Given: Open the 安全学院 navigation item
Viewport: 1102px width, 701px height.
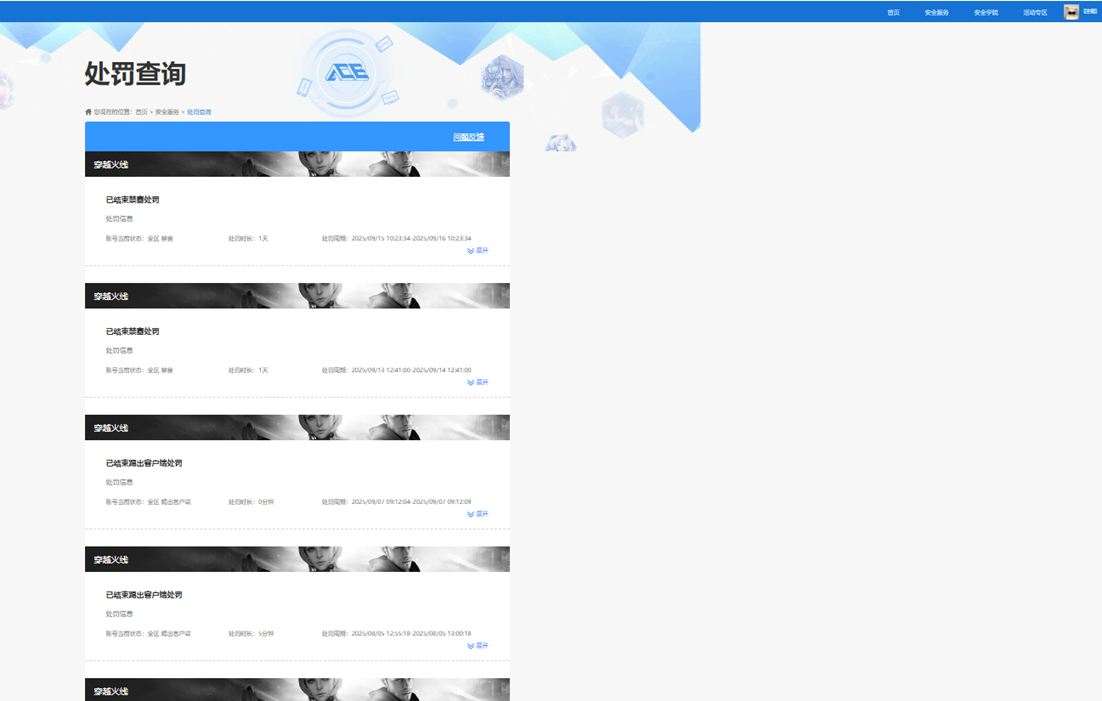Looking at the screenshot, I should pyautogui.click(x=985, y=12).
